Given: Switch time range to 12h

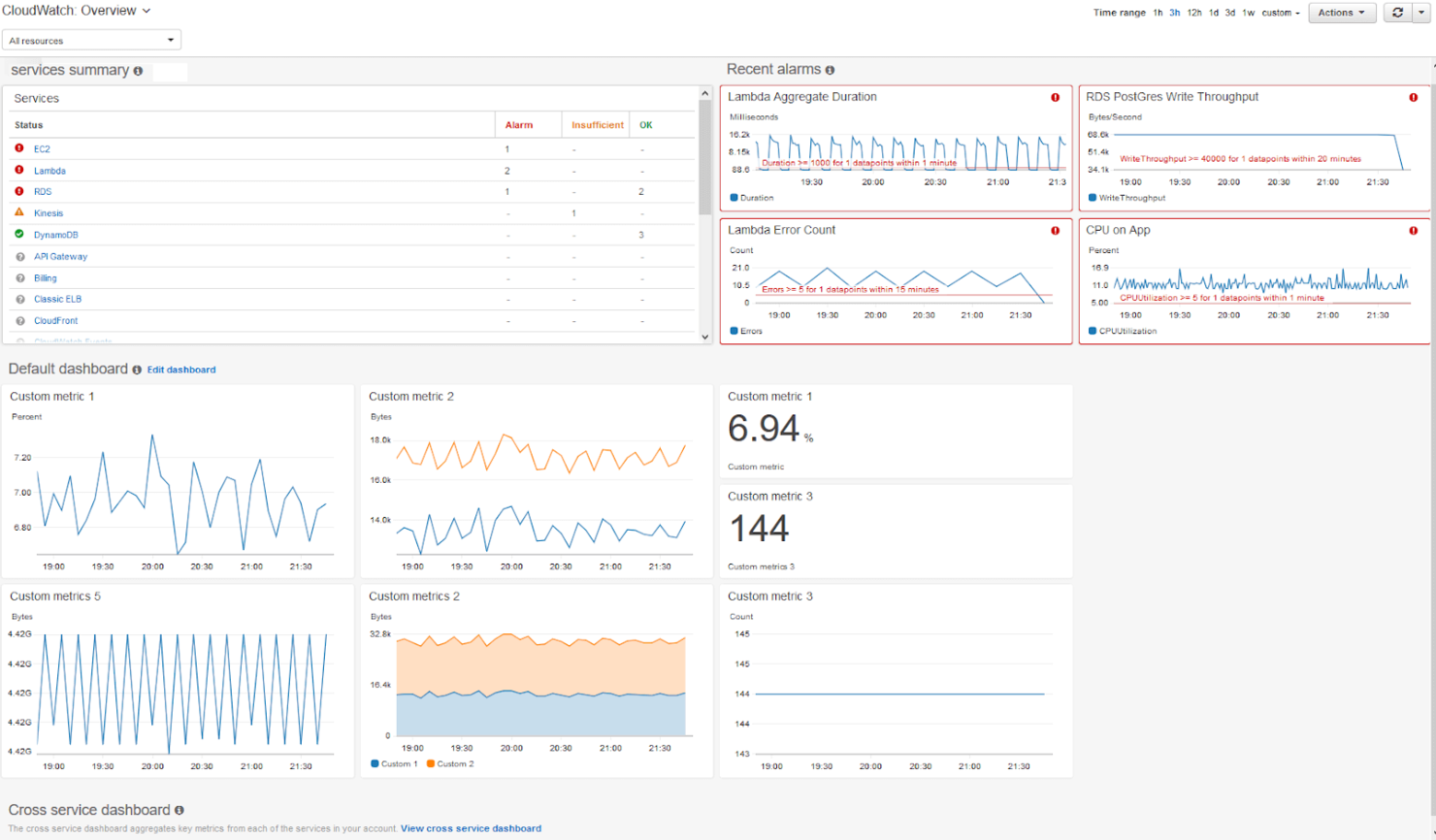Looking at the screenshot, I should tap(1193, 13).
